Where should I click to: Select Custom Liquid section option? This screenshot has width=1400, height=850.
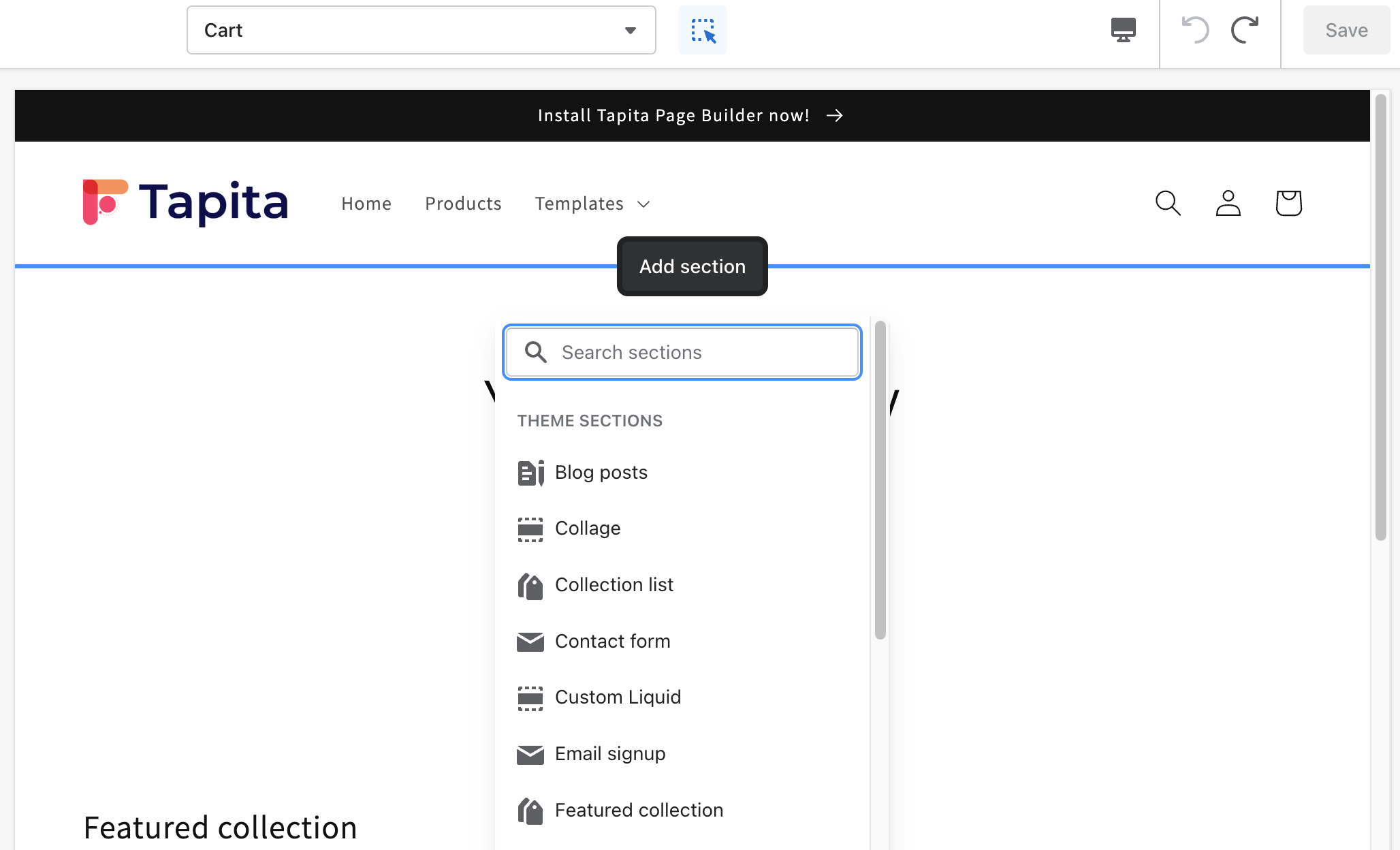point(618,697)
